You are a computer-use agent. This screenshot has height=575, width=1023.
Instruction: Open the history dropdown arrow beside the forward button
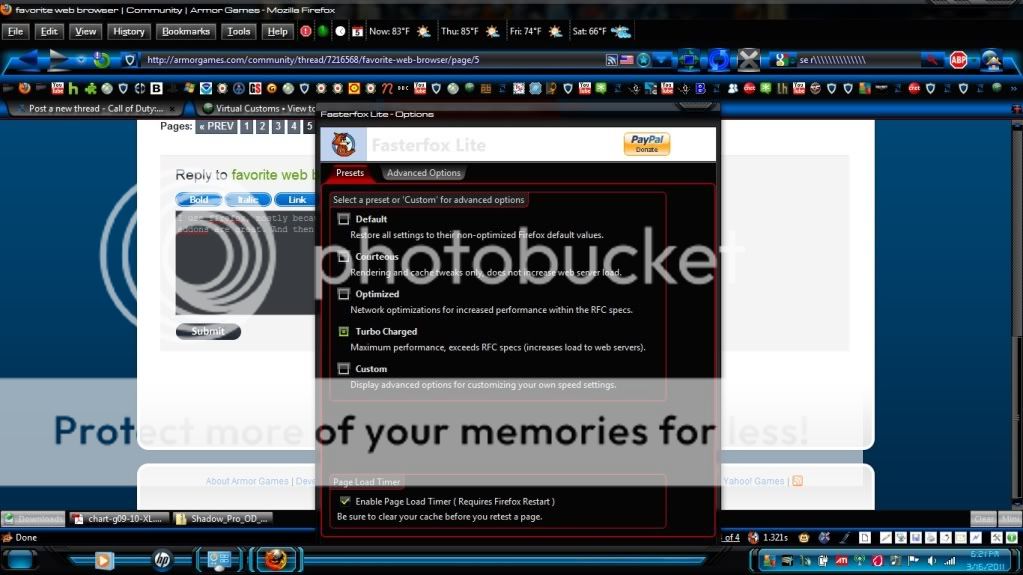pos(81,60)
